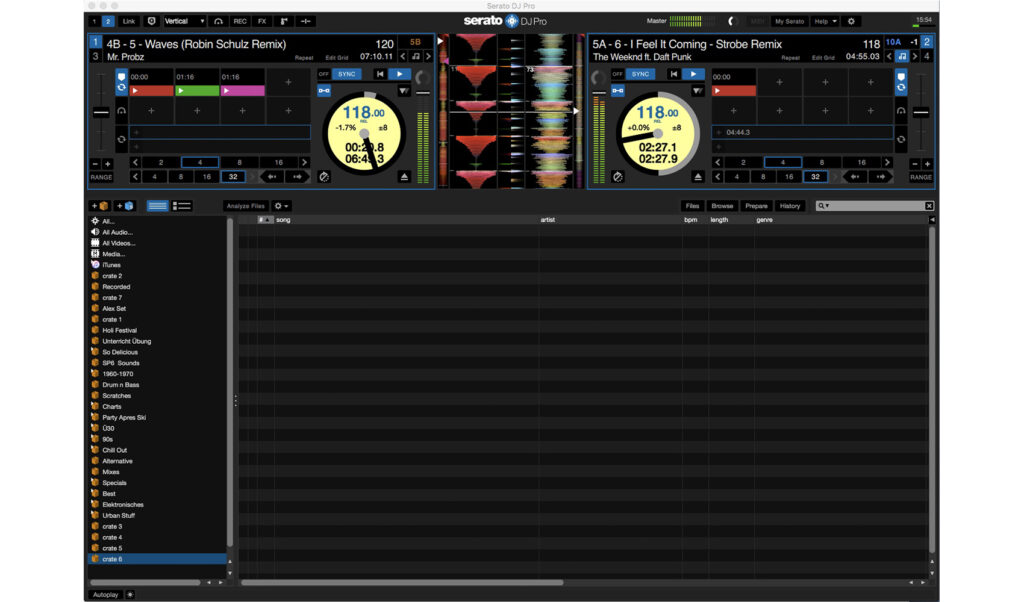1024x602 pixels.
Task: Click the loop roll icon on deck 1's left strip
Action: tap(121, 139)
